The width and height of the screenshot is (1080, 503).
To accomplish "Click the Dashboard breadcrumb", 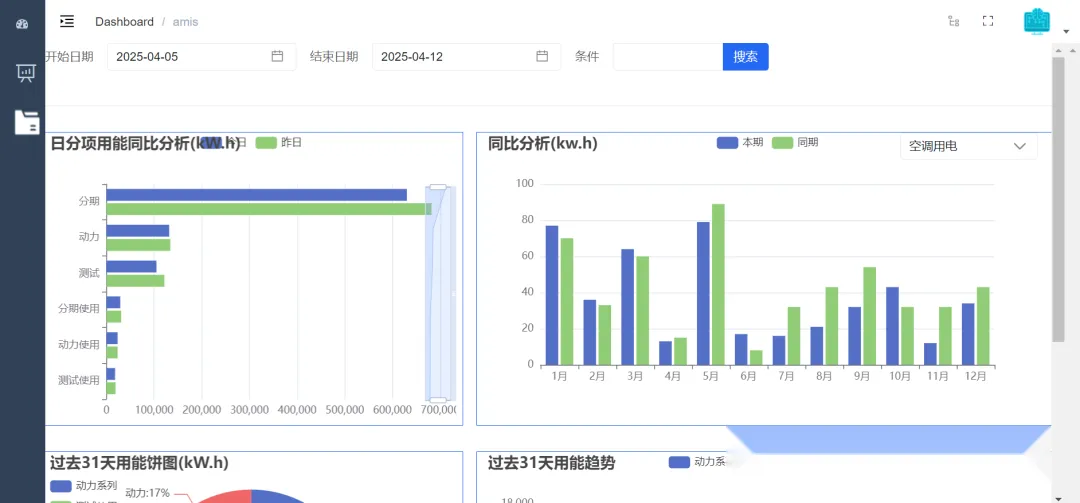I will (x=125, y=21).
